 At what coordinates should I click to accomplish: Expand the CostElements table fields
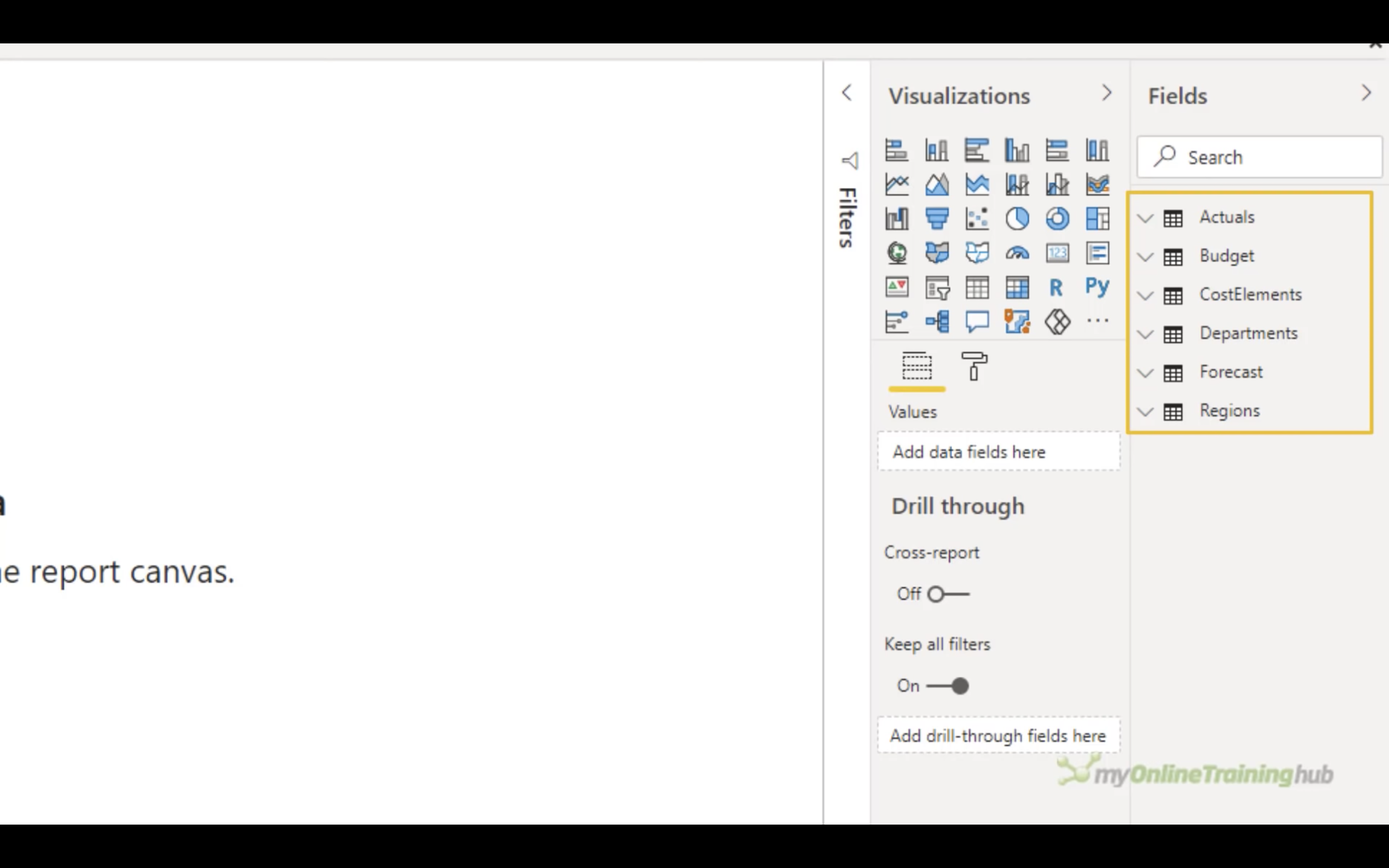point(1146,296)
